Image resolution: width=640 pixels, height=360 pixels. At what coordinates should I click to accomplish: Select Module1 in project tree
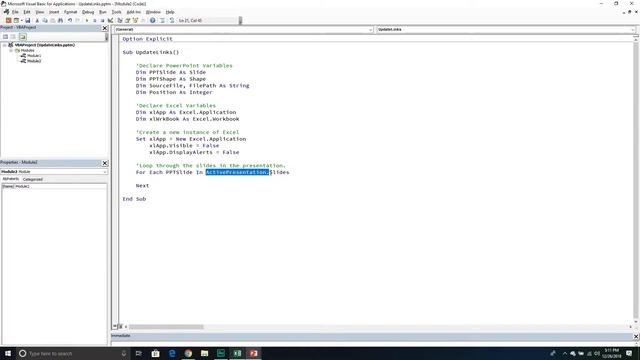[x=34, y=56]
